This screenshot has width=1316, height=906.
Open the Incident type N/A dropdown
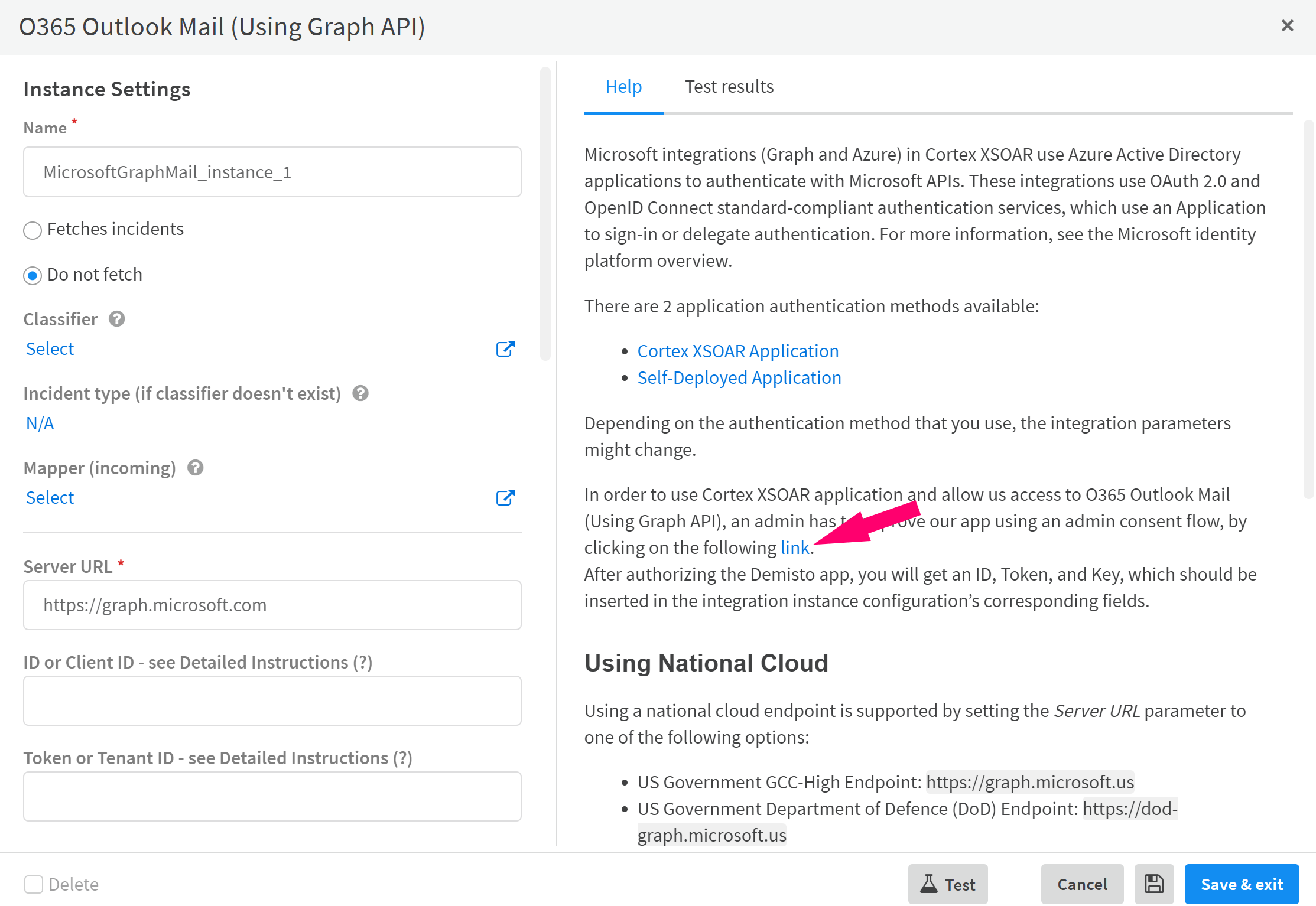pos(40,423)
